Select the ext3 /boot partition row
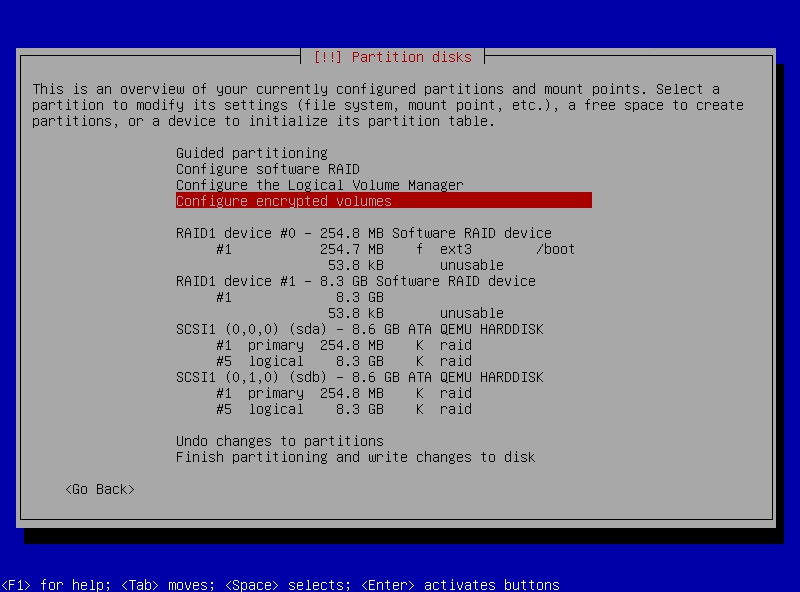This screenshot has width=800, height=592. point(395,249)
